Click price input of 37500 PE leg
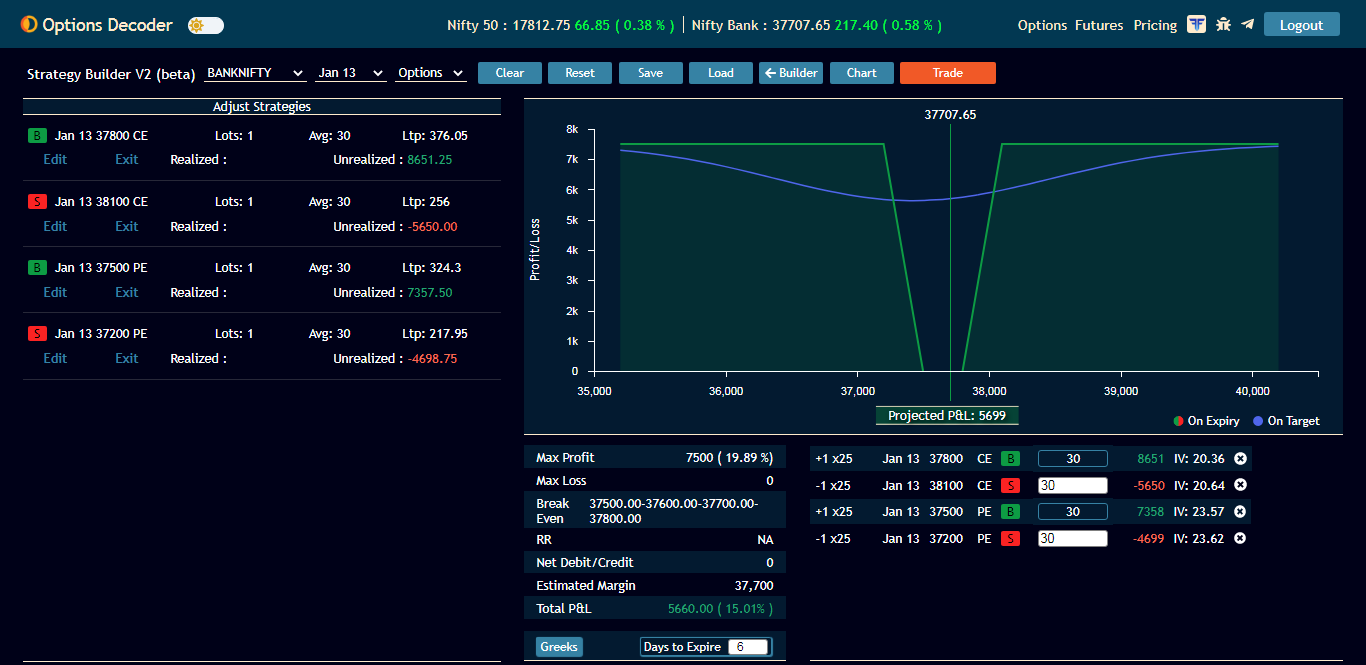 click(1073, 511)
